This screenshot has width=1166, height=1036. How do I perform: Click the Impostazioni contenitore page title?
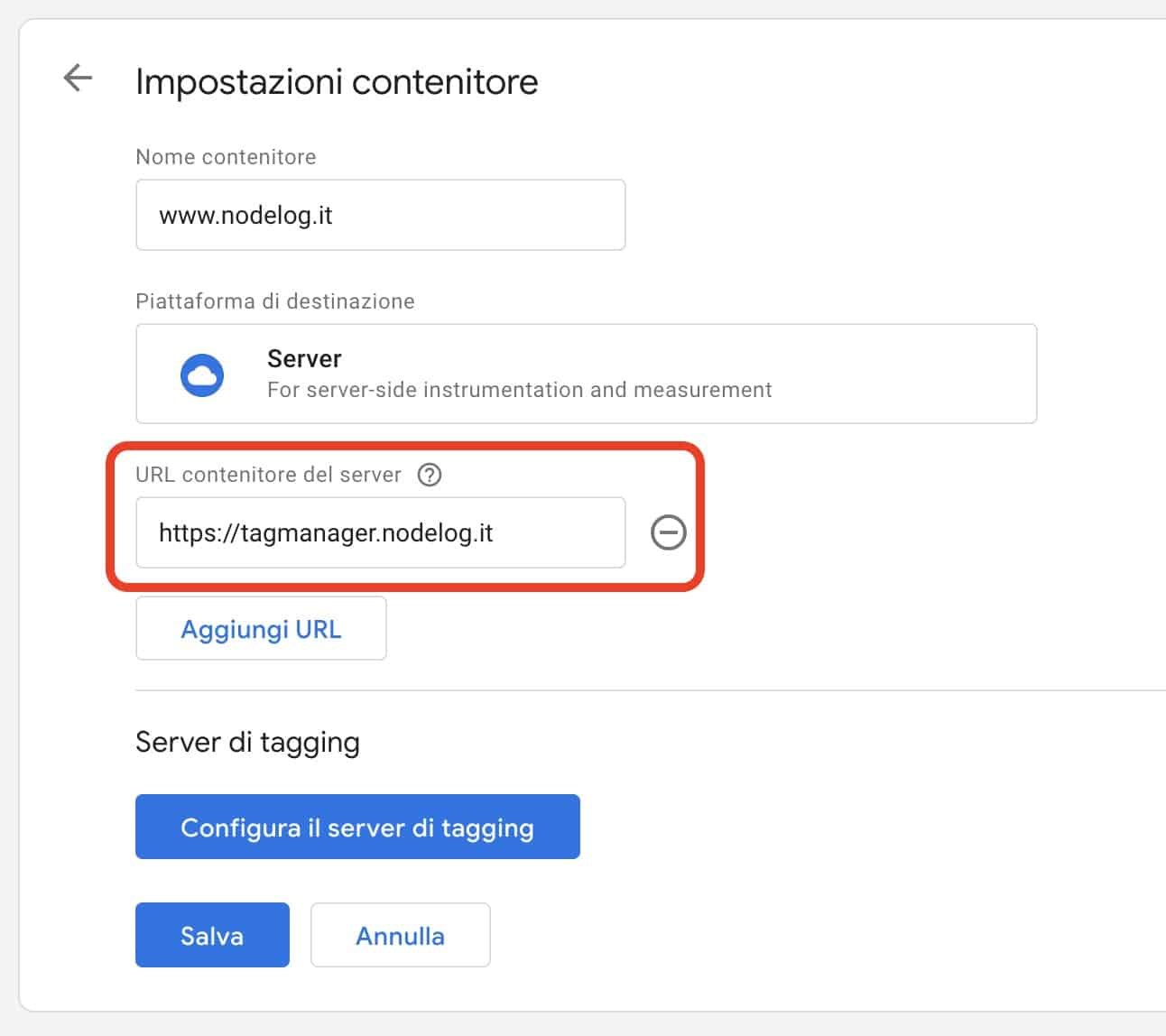336,81
